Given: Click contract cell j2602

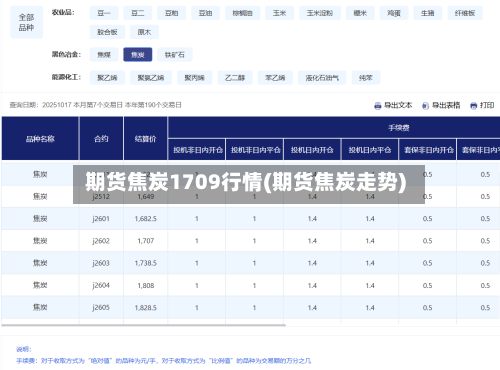Looking at the screenshot, I should [x=101, y=241].
